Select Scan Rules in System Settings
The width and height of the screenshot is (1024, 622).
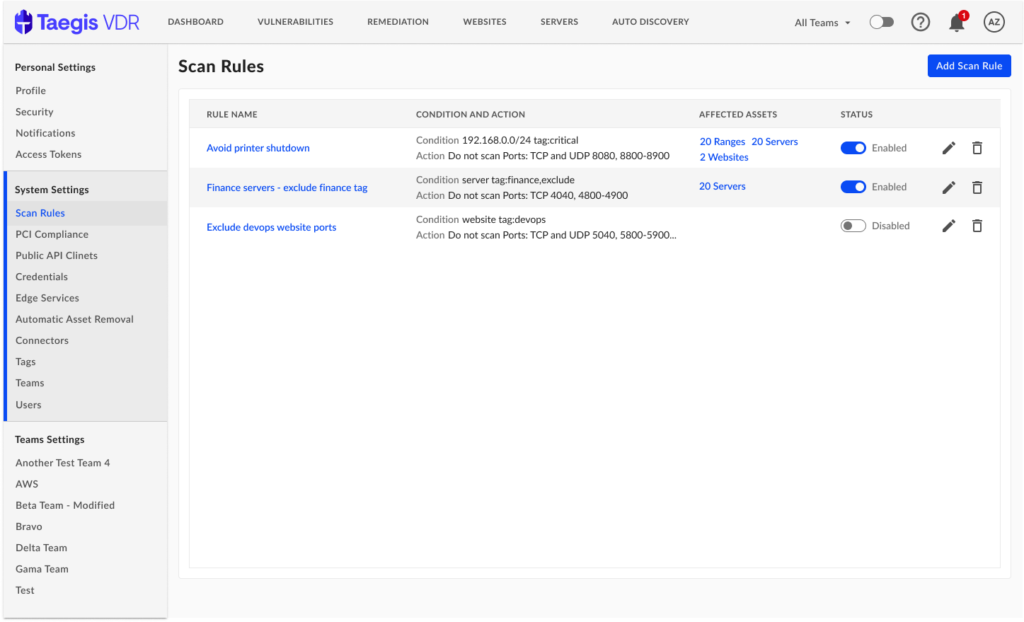point(40,213)
